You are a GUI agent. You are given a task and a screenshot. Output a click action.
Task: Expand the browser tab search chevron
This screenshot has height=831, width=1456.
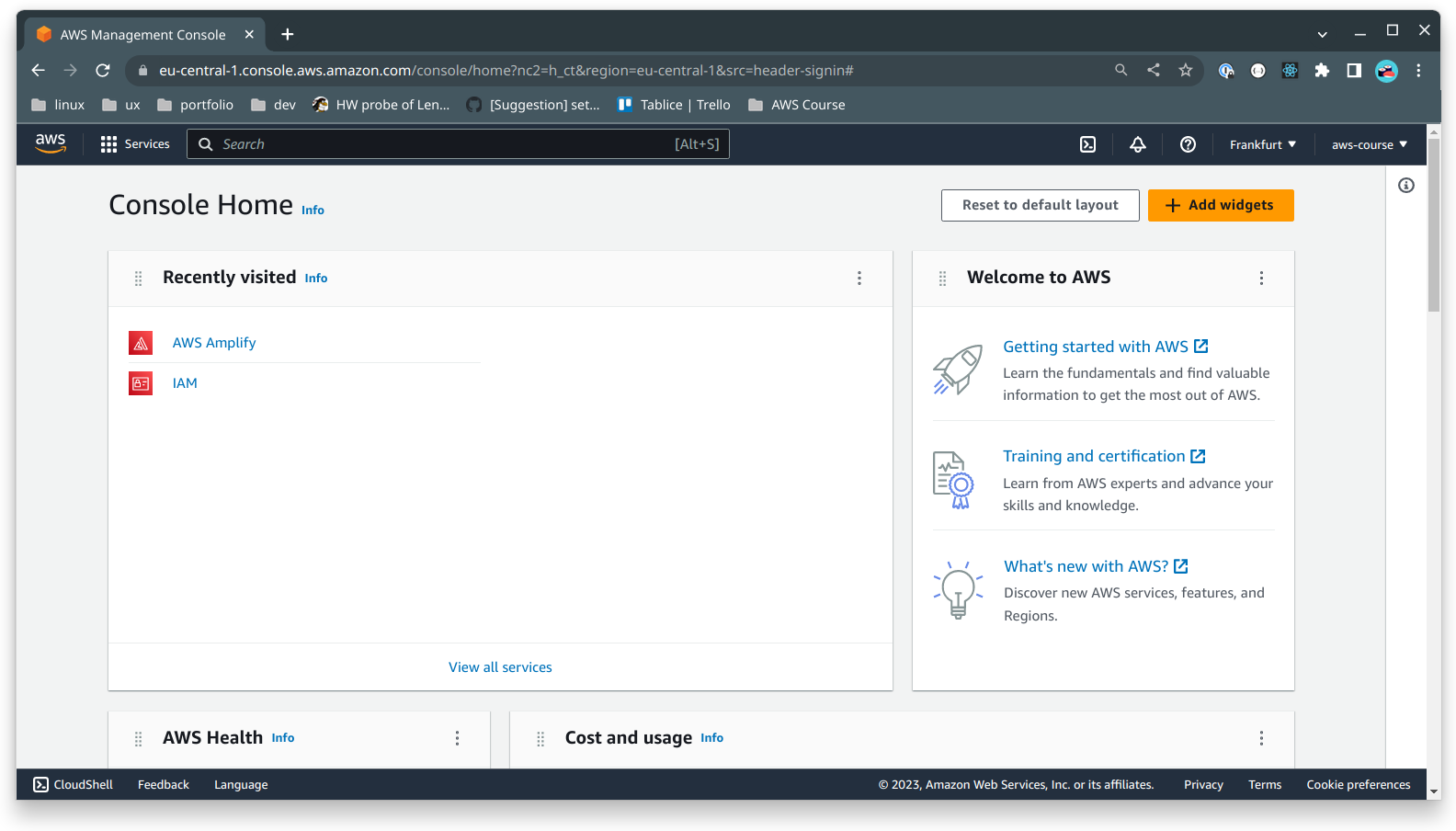[1322, 34]
